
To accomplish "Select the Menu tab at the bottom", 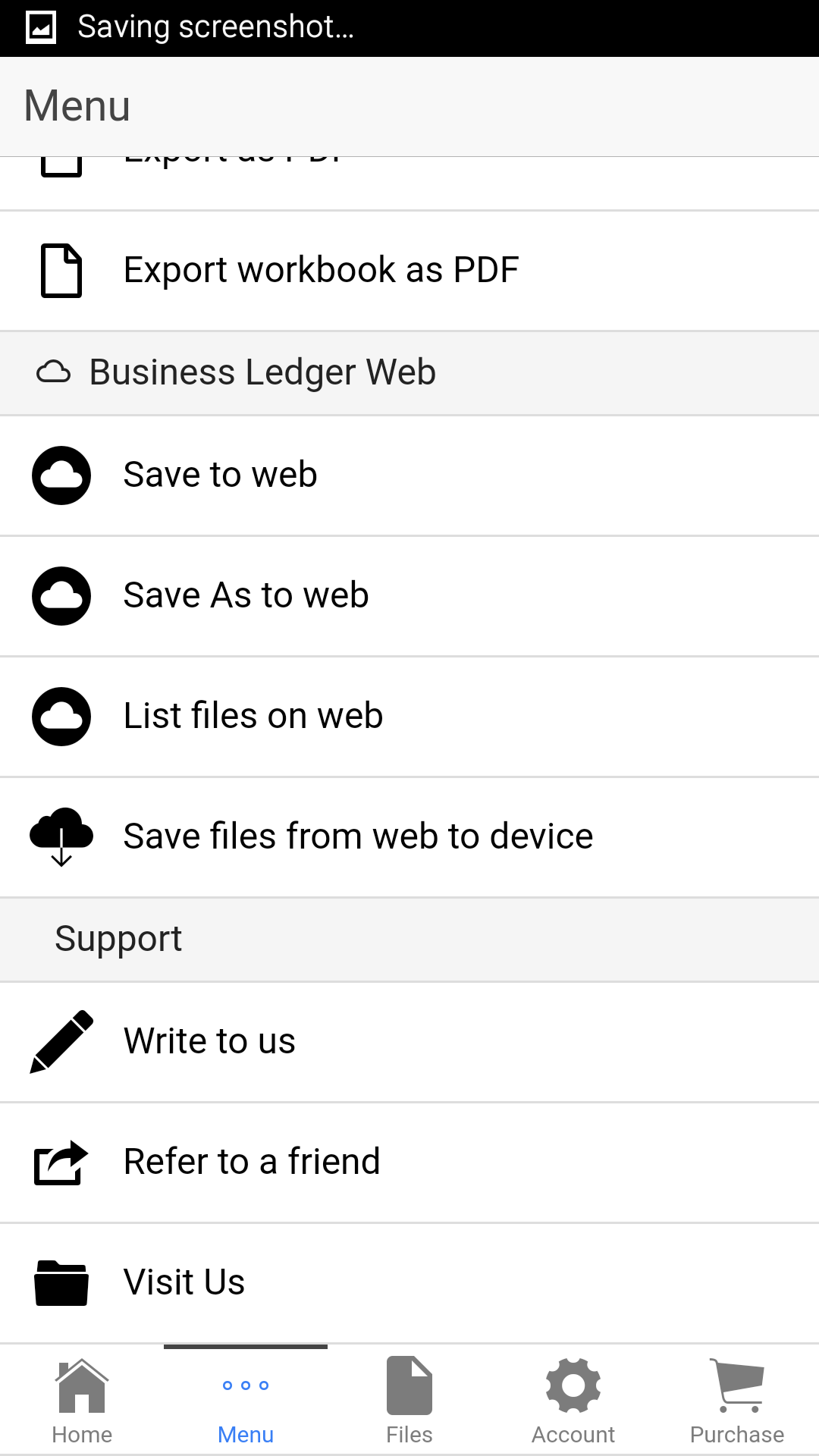I will 245,1401.
